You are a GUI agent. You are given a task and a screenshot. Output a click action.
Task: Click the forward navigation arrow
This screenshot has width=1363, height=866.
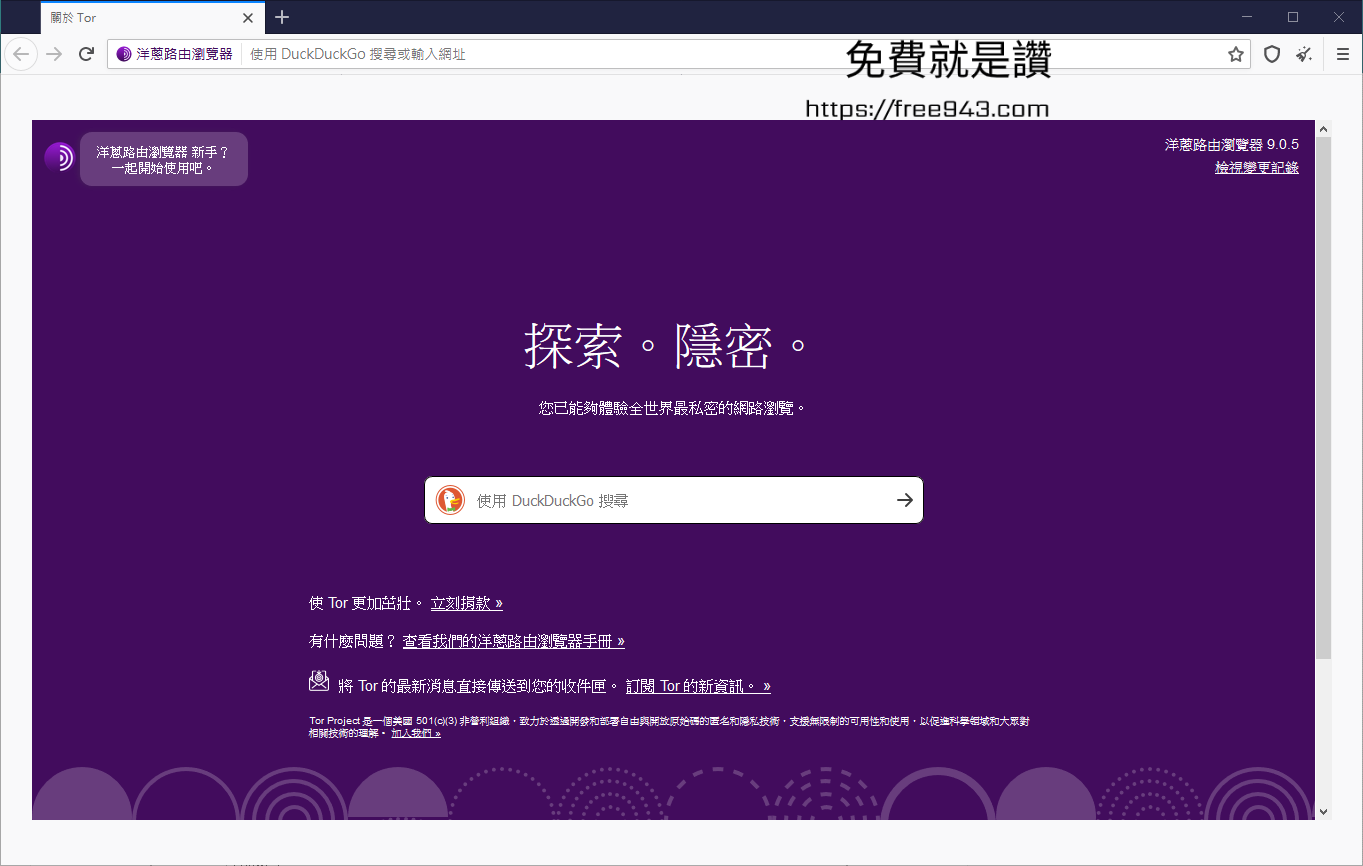(53, 54)
